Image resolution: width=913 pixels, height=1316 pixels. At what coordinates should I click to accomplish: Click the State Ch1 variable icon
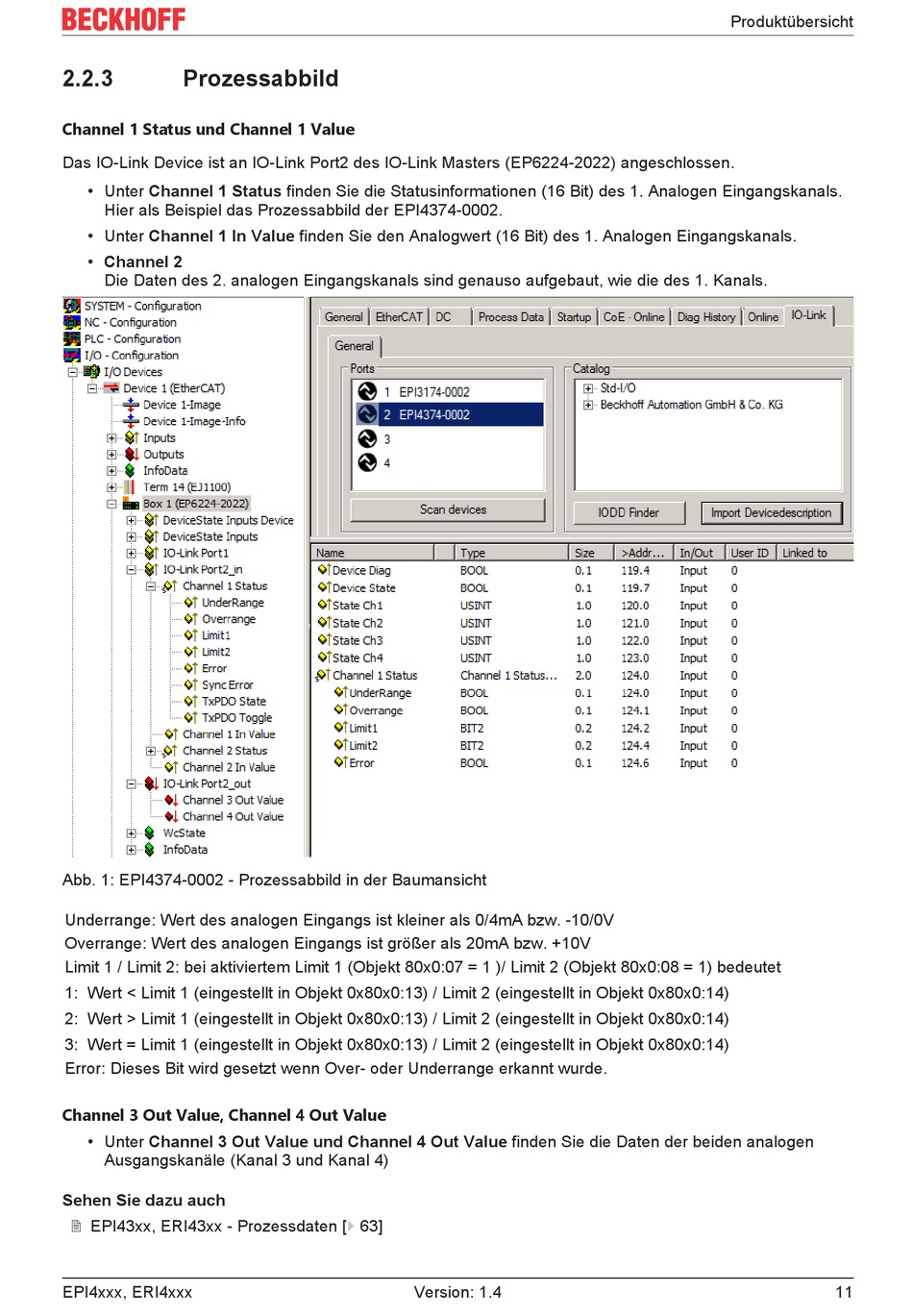click(324, 605)
